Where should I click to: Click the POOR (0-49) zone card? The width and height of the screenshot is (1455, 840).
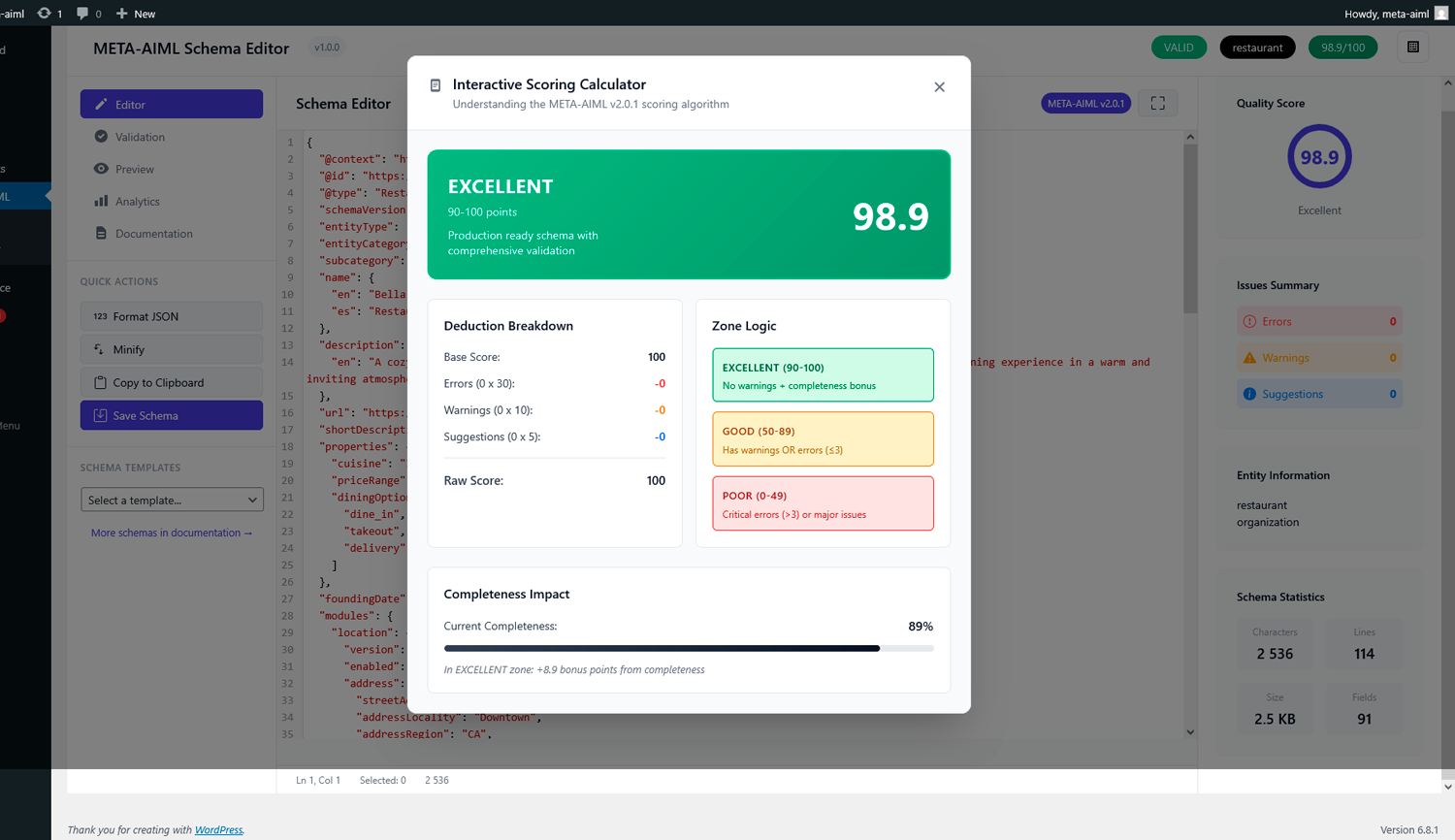823,503
